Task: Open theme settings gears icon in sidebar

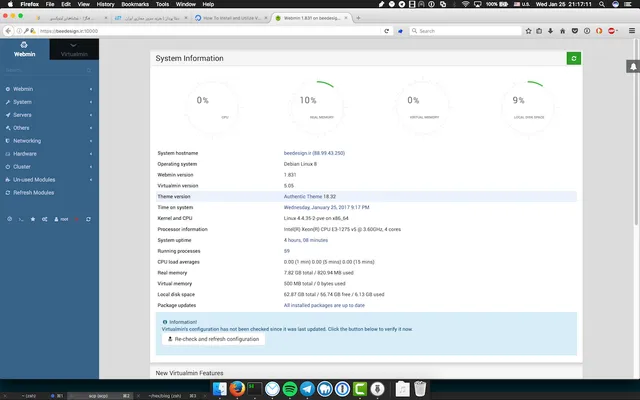Action: click(44, 219)
